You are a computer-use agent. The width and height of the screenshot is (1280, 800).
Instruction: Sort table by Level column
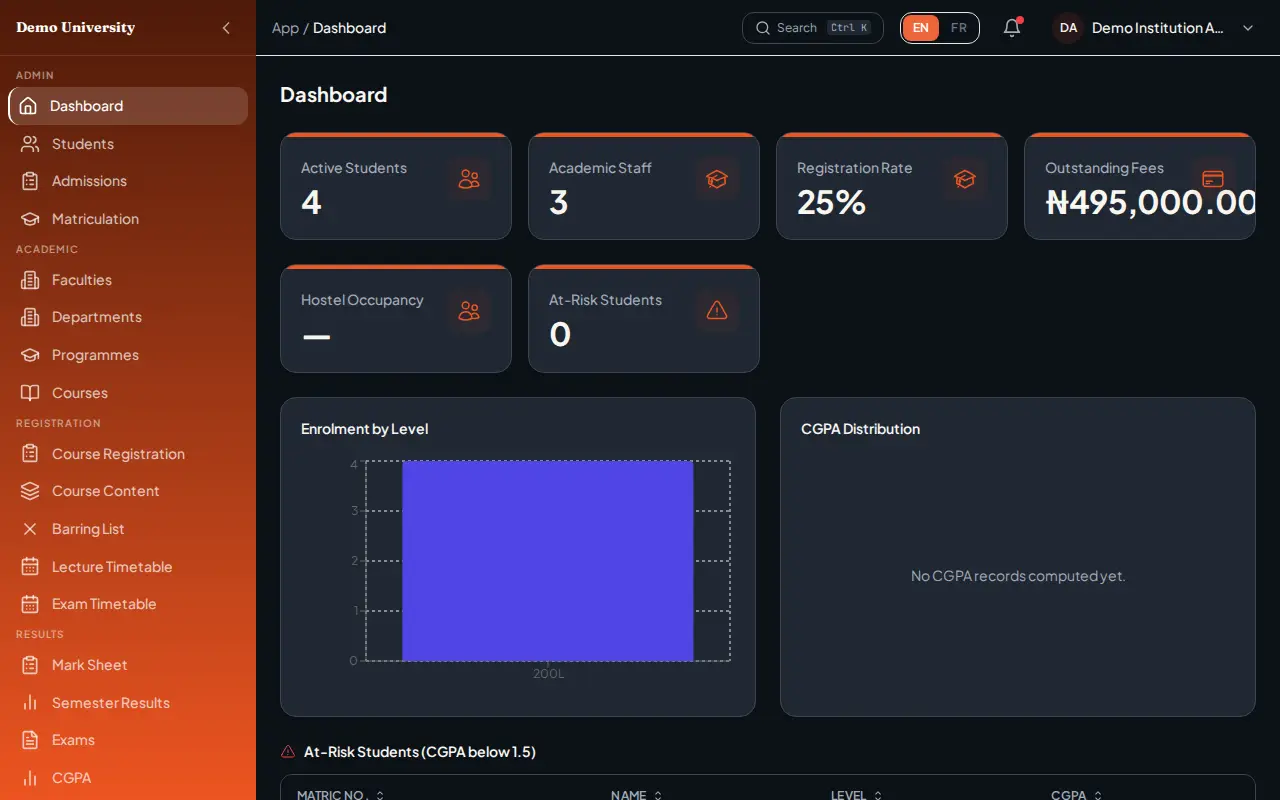click(x=857, y=795)
